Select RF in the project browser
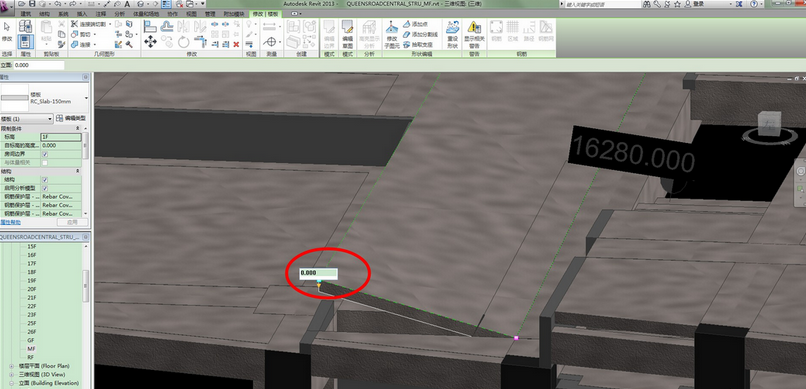This screenshot has height=389, width=806. (x=31, y=357)
